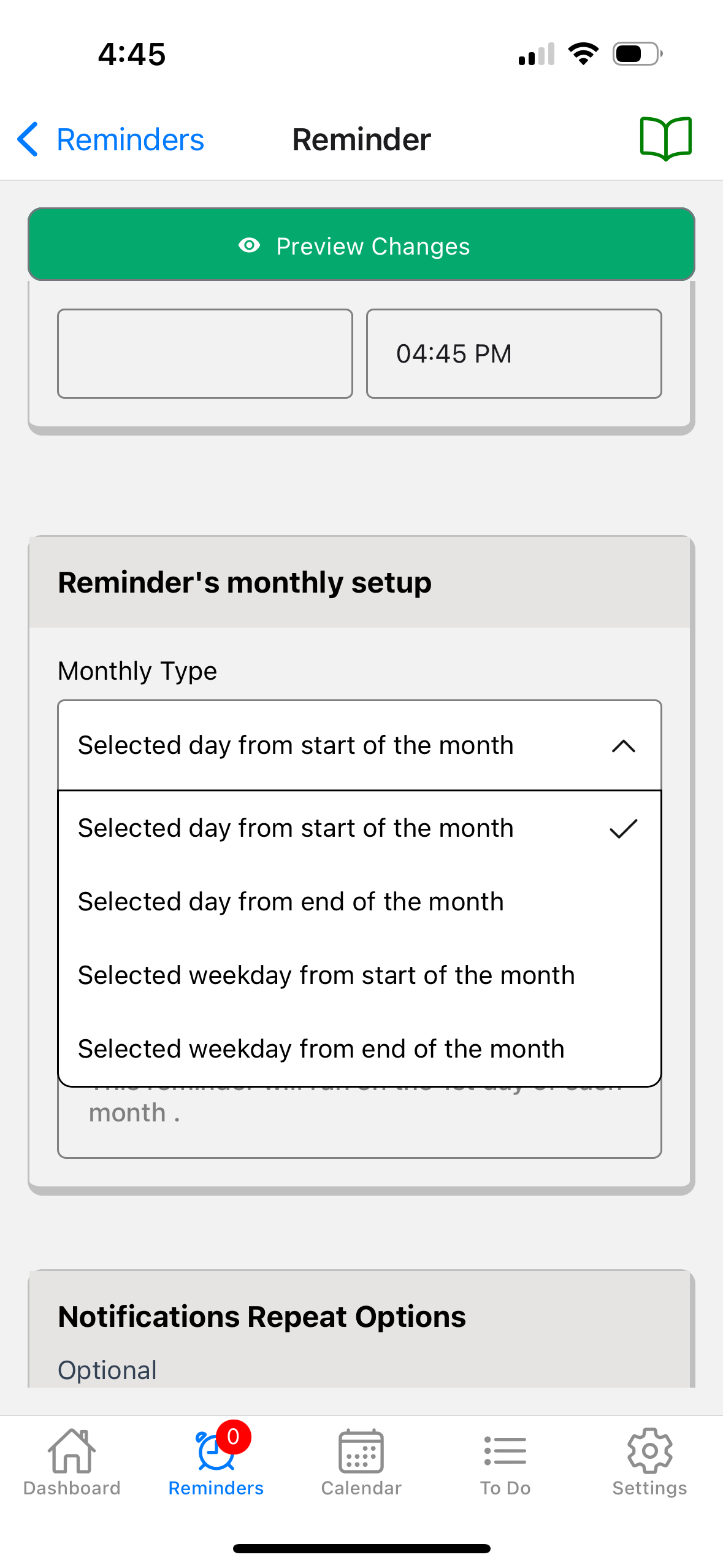The height and width of the screenshot is (1568, 723).
Task: Tap the Reminders alarm clock icon
Action: click(213, 1453)
